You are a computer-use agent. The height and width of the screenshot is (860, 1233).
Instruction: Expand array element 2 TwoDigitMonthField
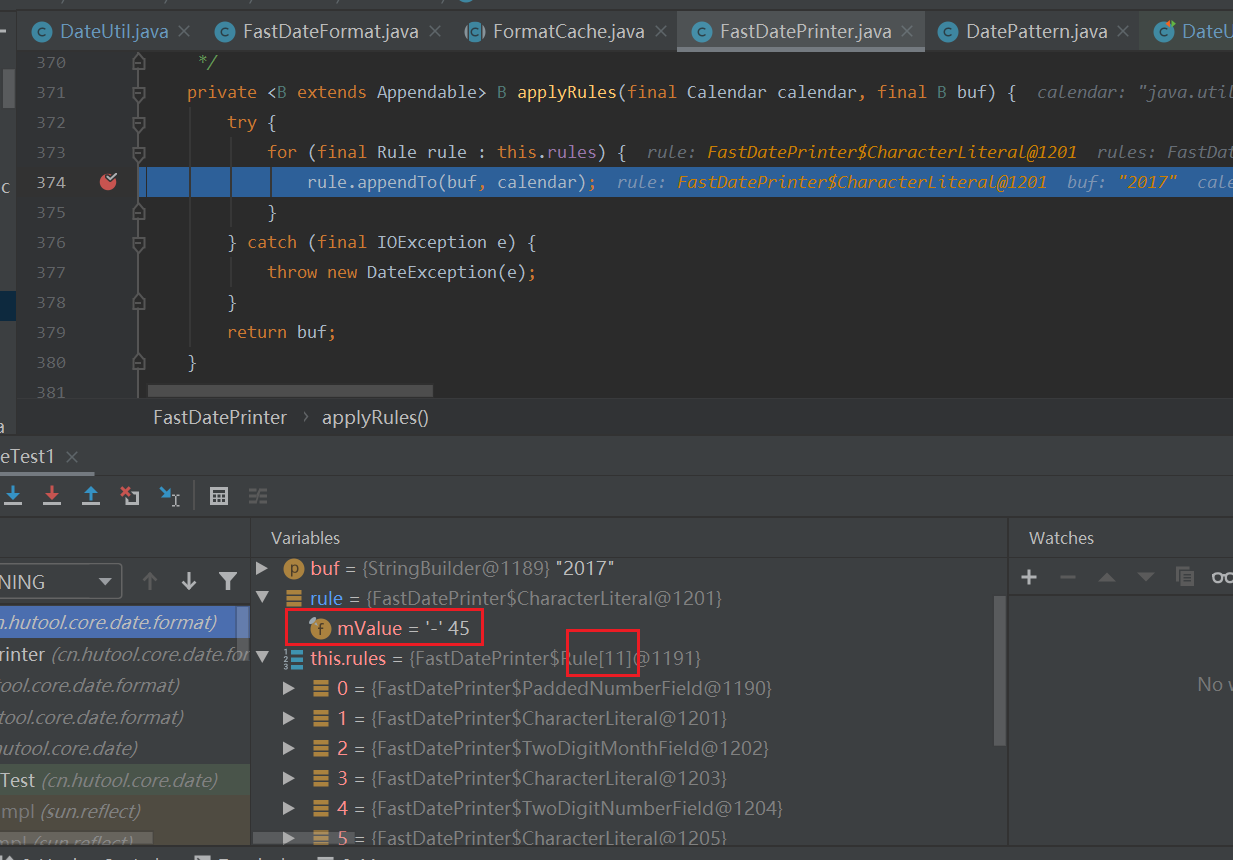pyautogui.click(x=289, y=748)
